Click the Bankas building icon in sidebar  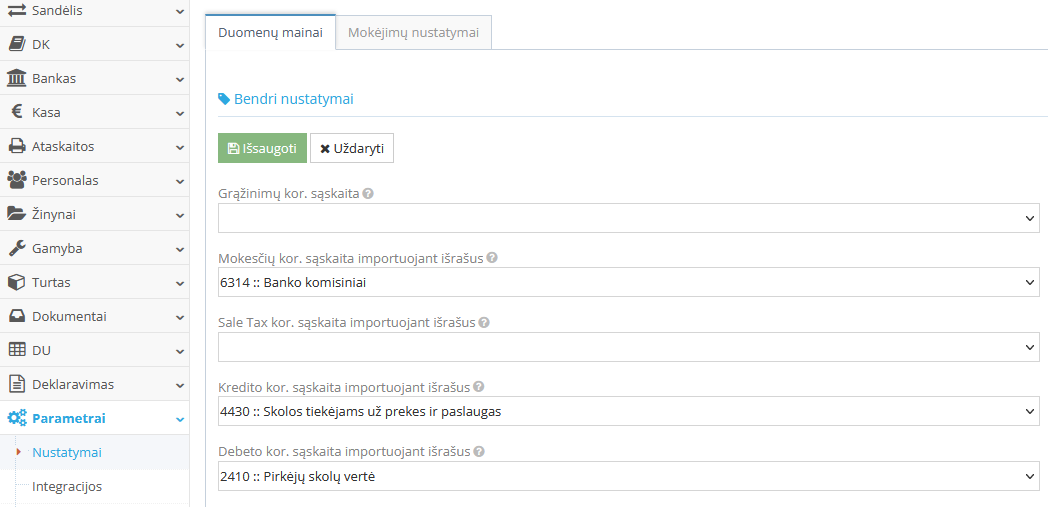coord(17,78)
